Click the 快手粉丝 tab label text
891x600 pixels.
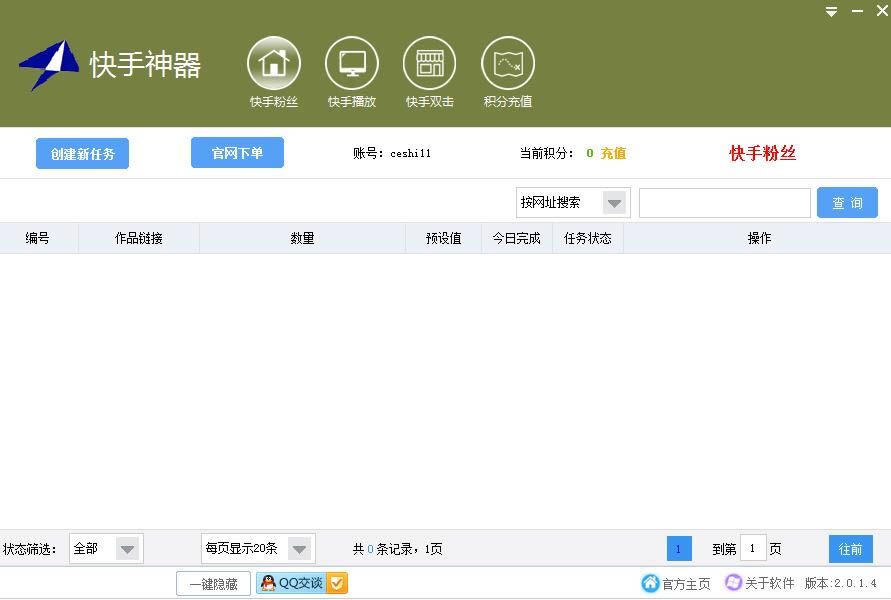274,102
